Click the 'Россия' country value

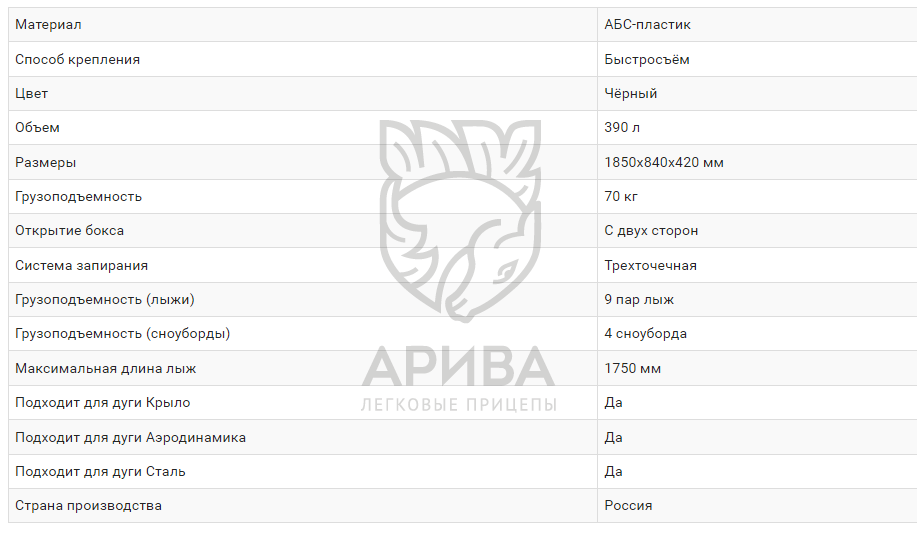point(628,505)
